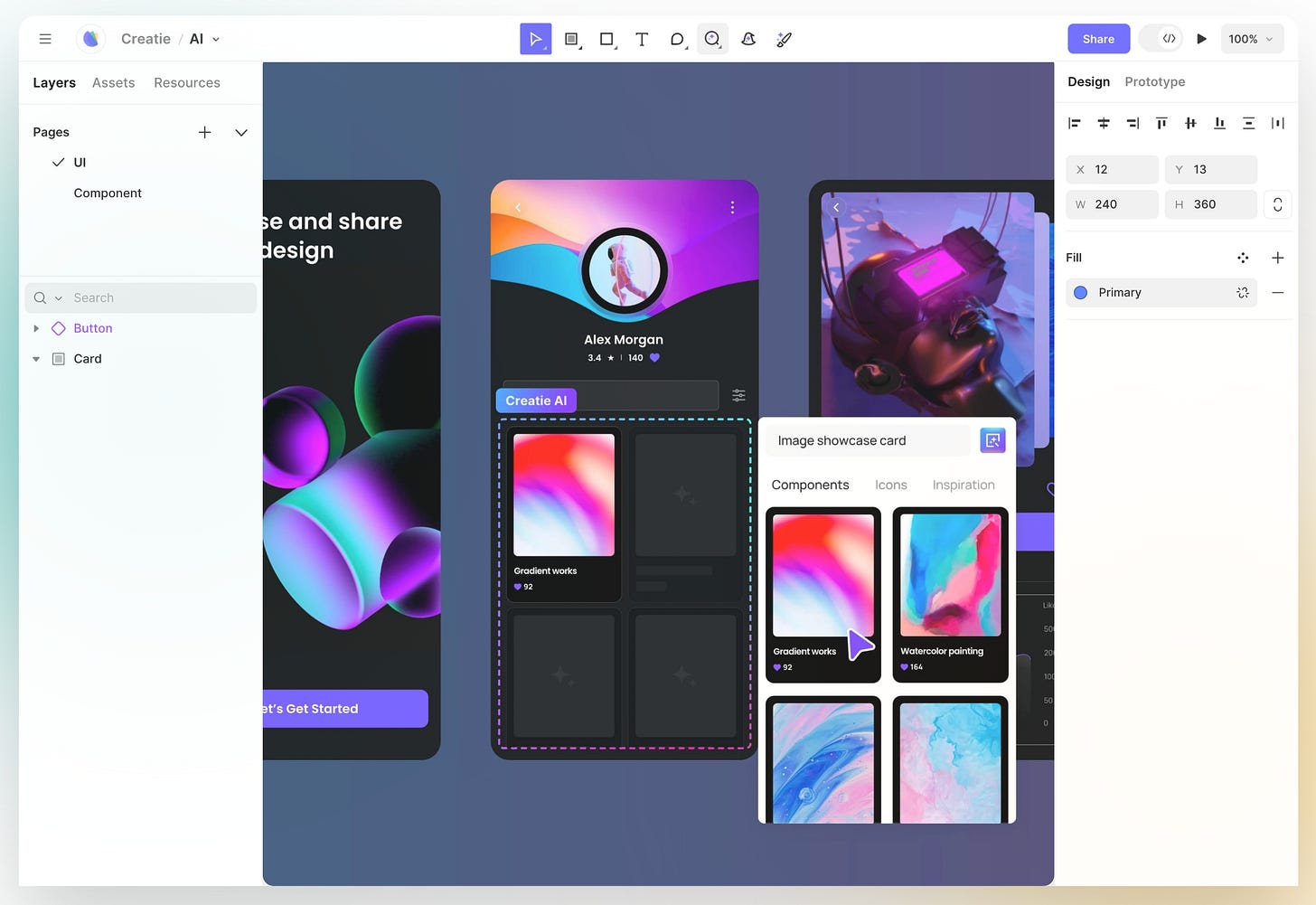Align horizontal centers
The image size is (1316, 905).
tap(1104, 123)
